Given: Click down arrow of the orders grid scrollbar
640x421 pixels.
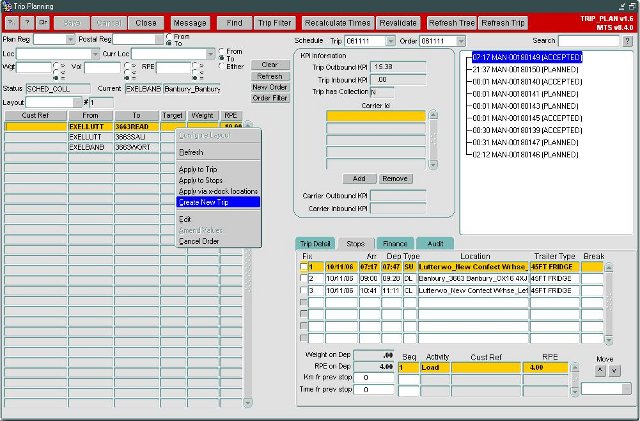Looking at the screenshot, I should 247,403.
